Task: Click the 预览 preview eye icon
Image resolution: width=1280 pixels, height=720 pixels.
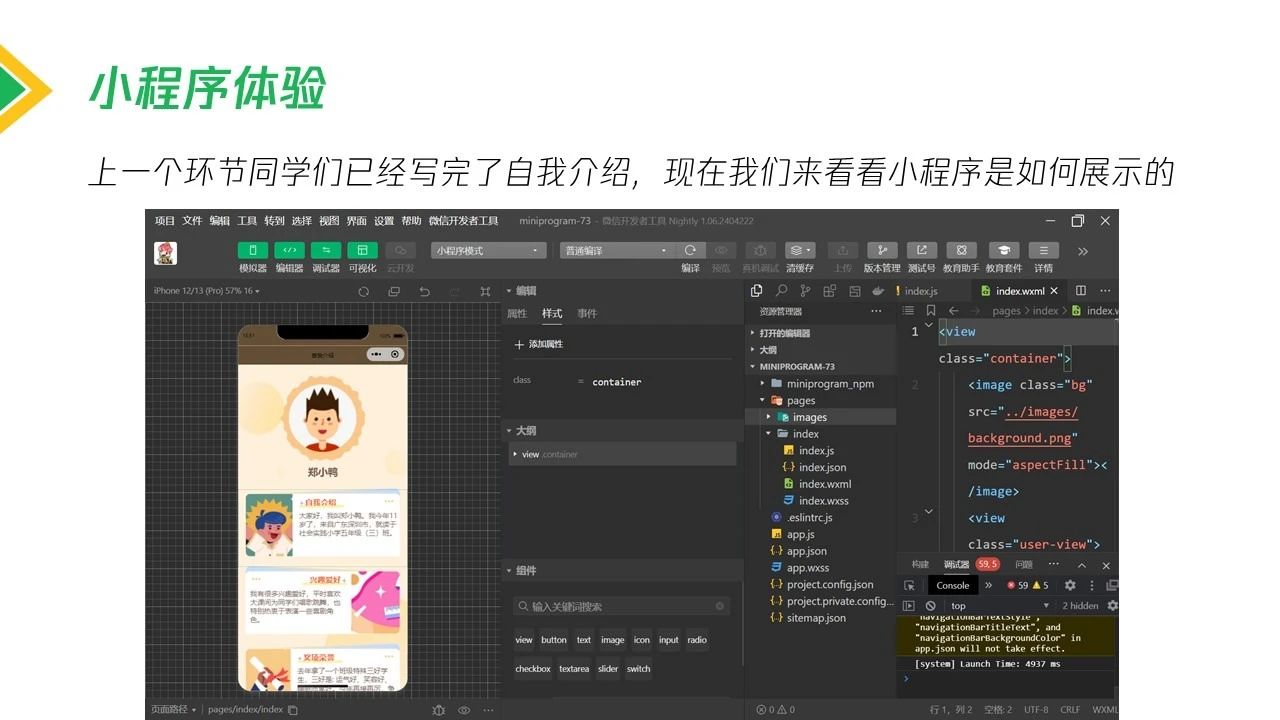Action: point(720,250)
